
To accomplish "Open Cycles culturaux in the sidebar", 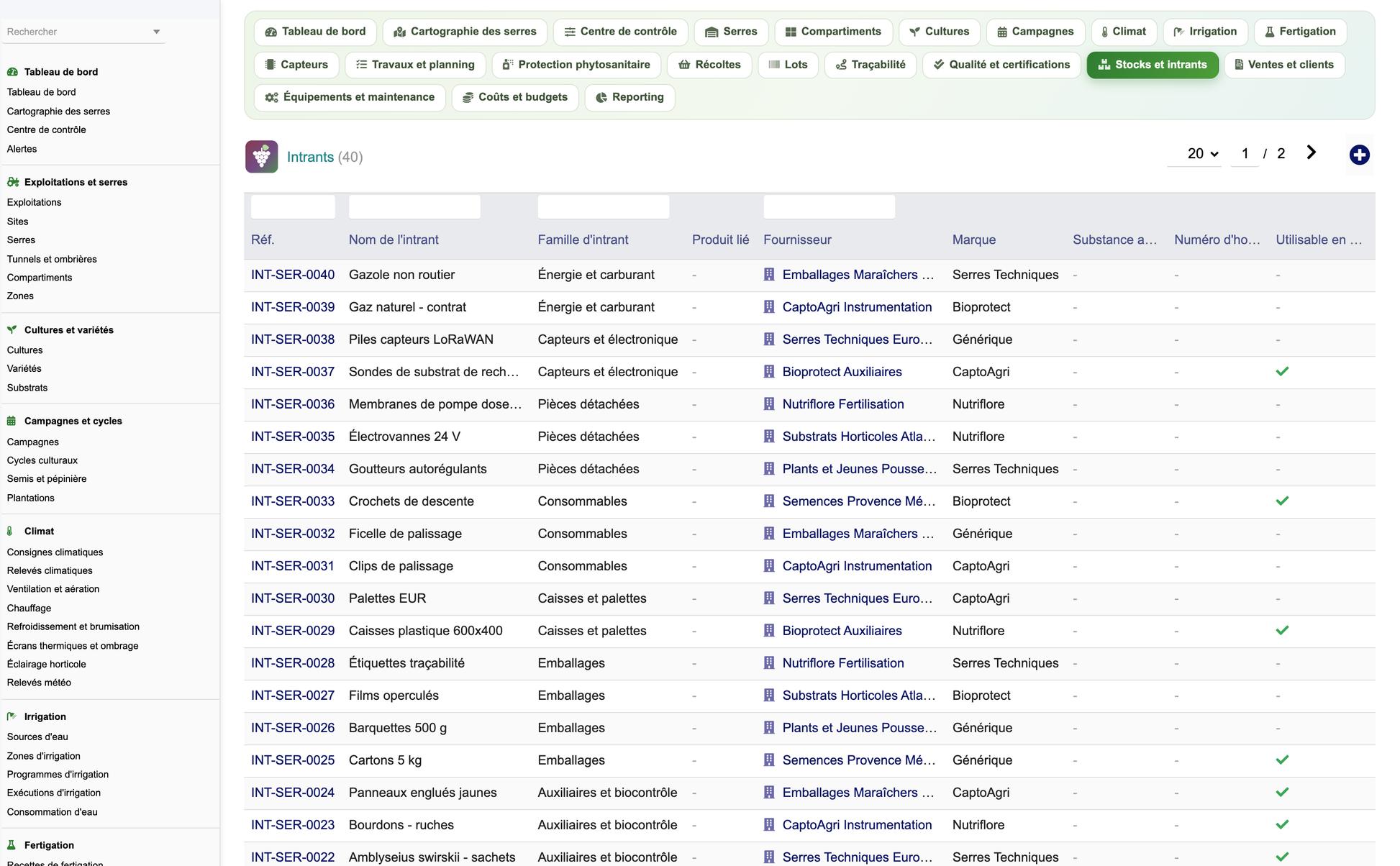I will [x=42, y=460].
